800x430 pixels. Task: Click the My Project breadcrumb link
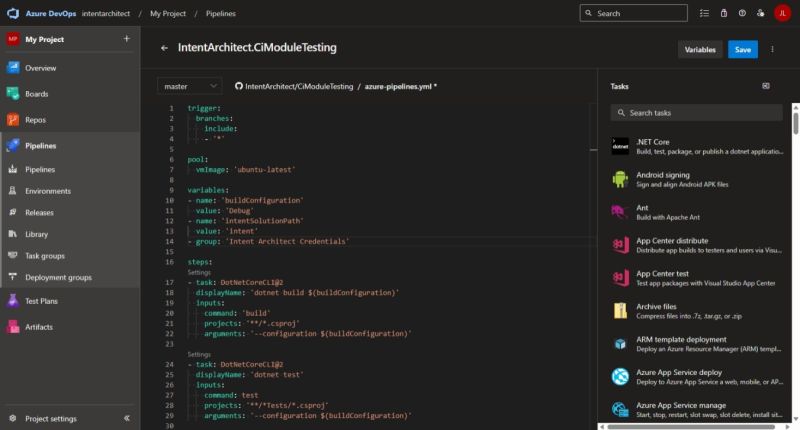coord(168,13)
